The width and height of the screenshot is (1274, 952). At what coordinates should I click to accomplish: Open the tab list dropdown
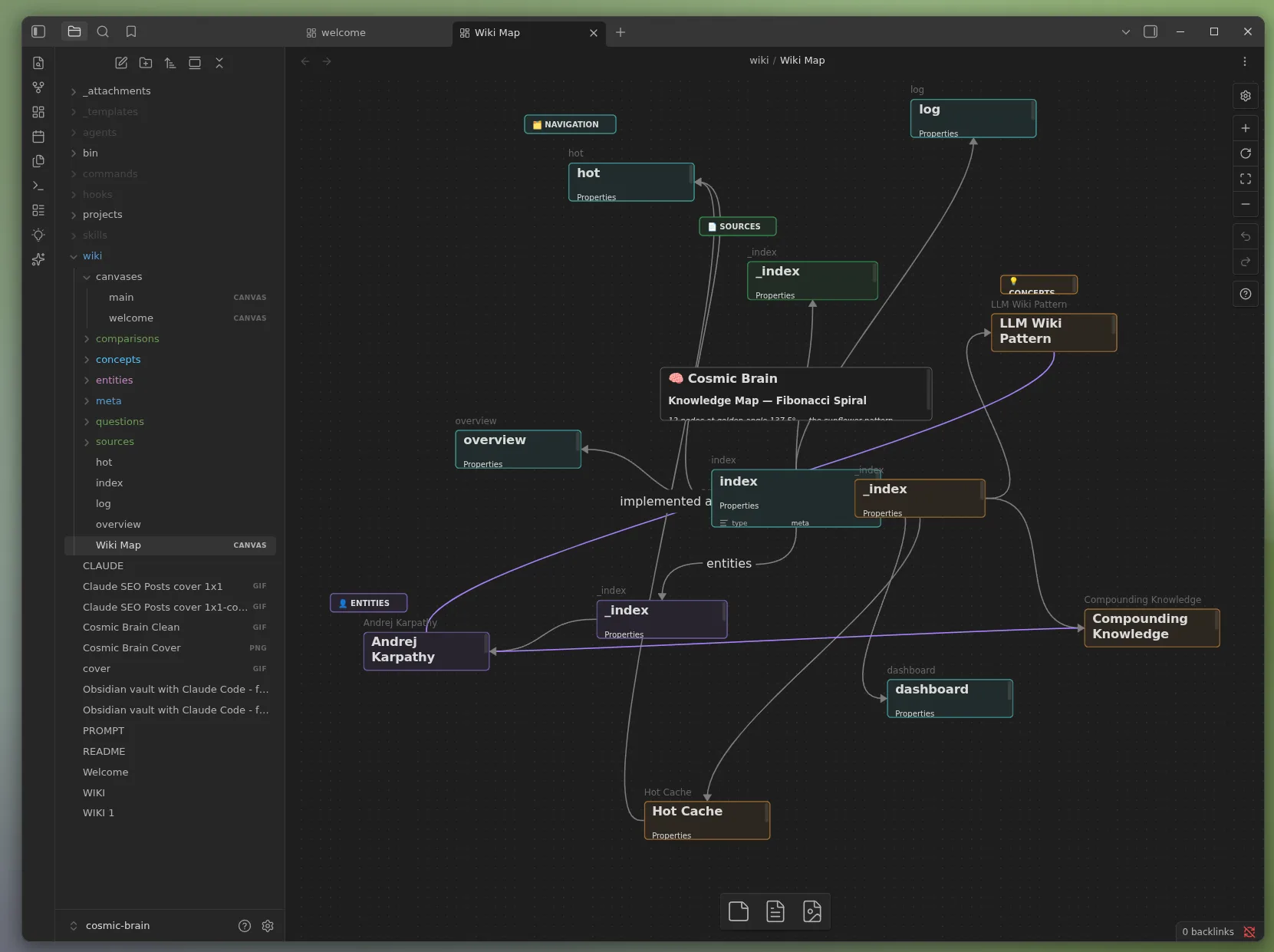click(1125, 32)
